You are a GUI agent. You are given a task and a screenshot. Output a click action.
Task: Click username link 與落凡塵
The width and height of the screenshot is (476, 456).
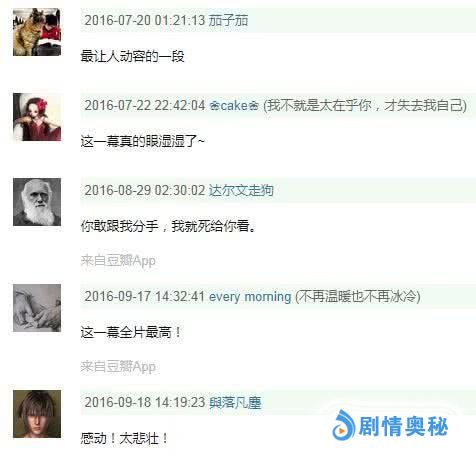[x=235, y=403]
